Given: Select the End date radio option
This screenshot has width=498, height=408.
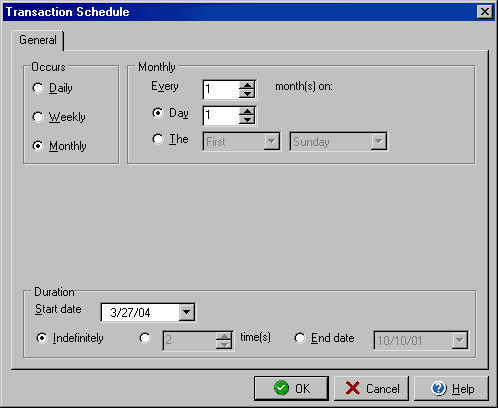Looking at the screenshot, I should (300, 338).
